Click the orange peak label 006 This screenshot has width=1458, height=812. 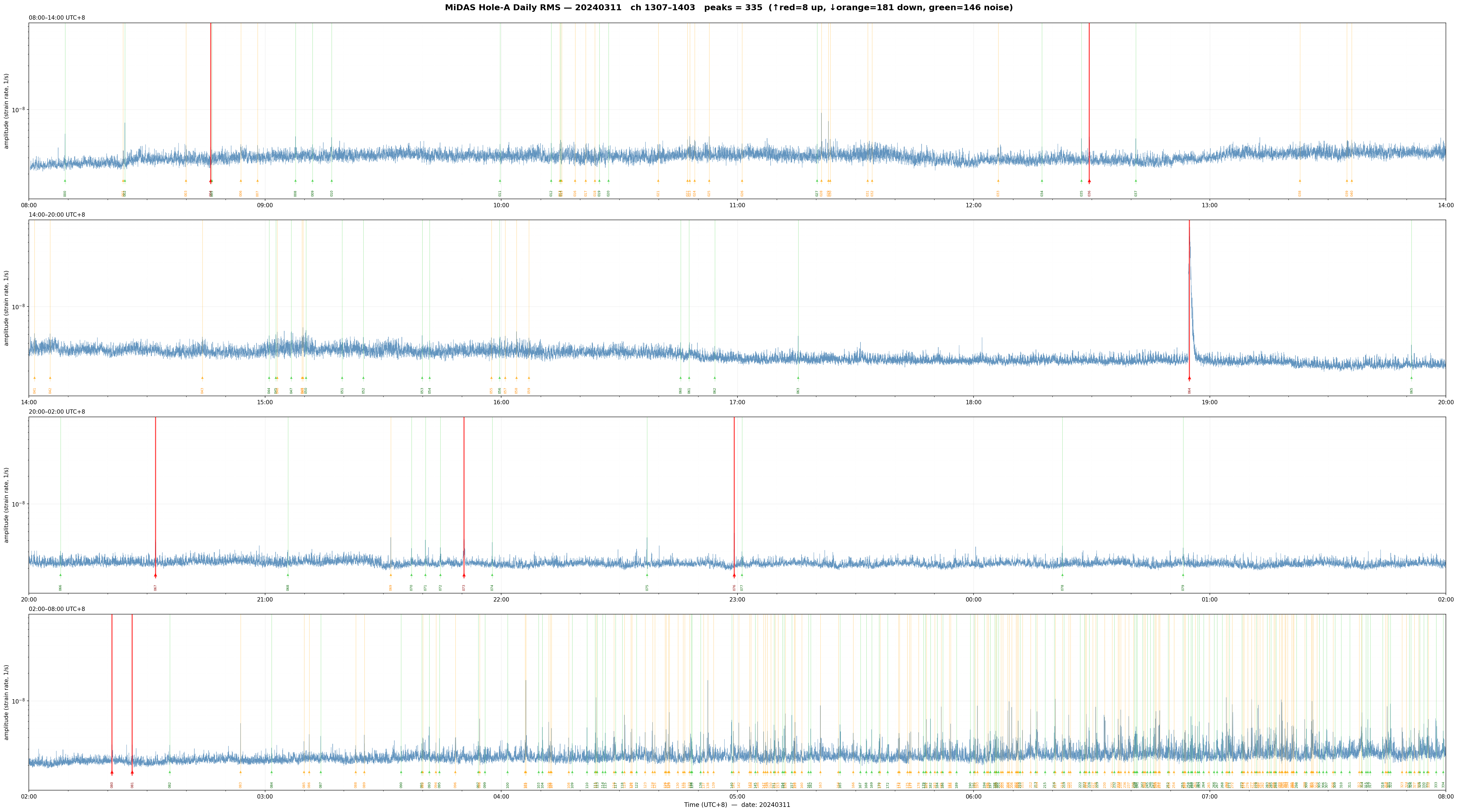click(x=241, y=194)
